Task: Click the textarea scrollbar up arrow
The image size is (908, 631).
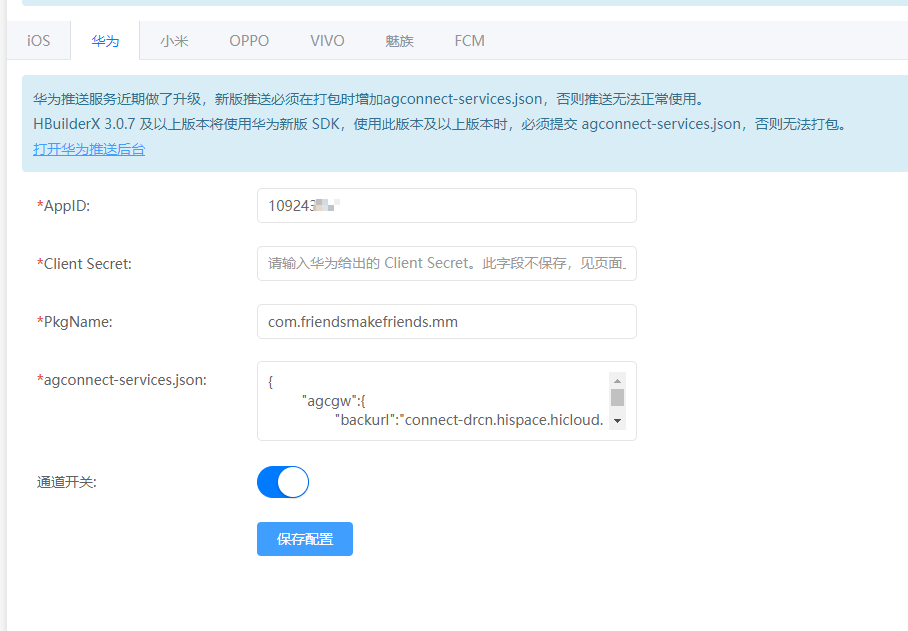Action: point(617,380)
